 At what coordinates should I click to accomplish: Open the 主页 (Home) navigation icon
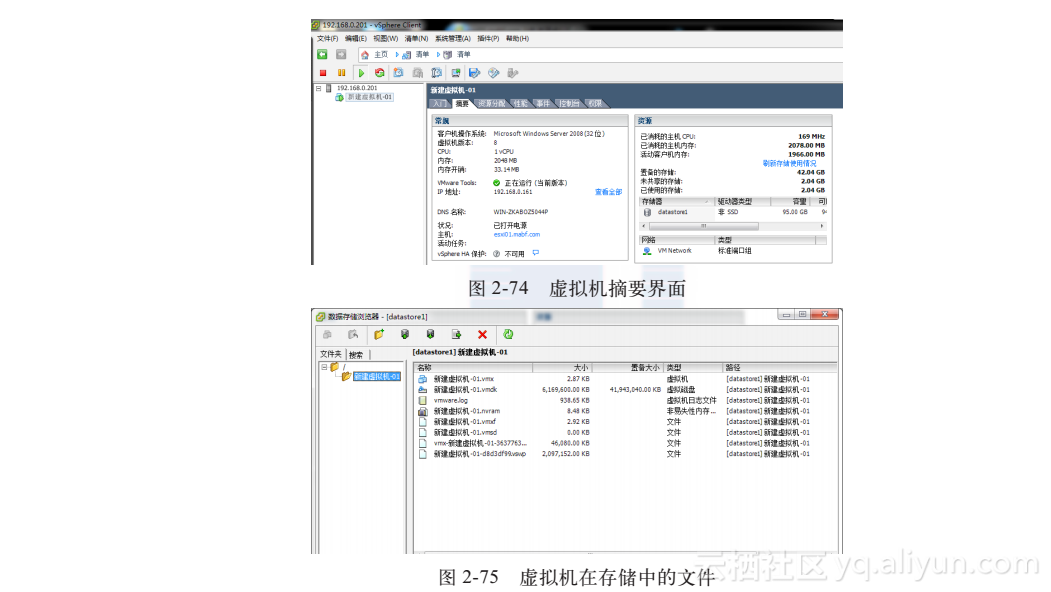[366, 54]
